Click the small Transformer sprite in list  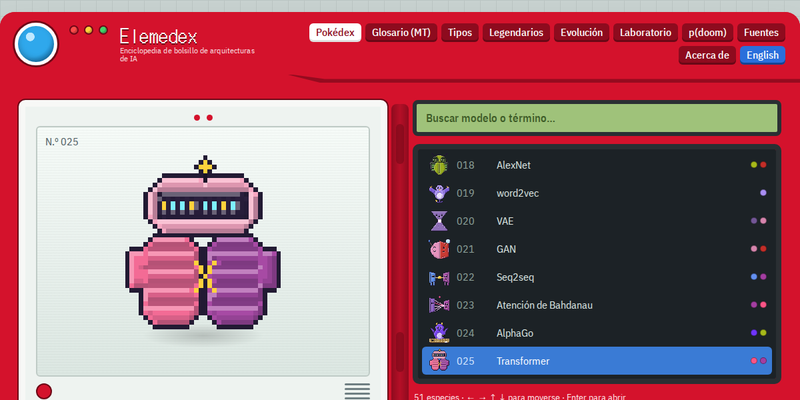439,361
